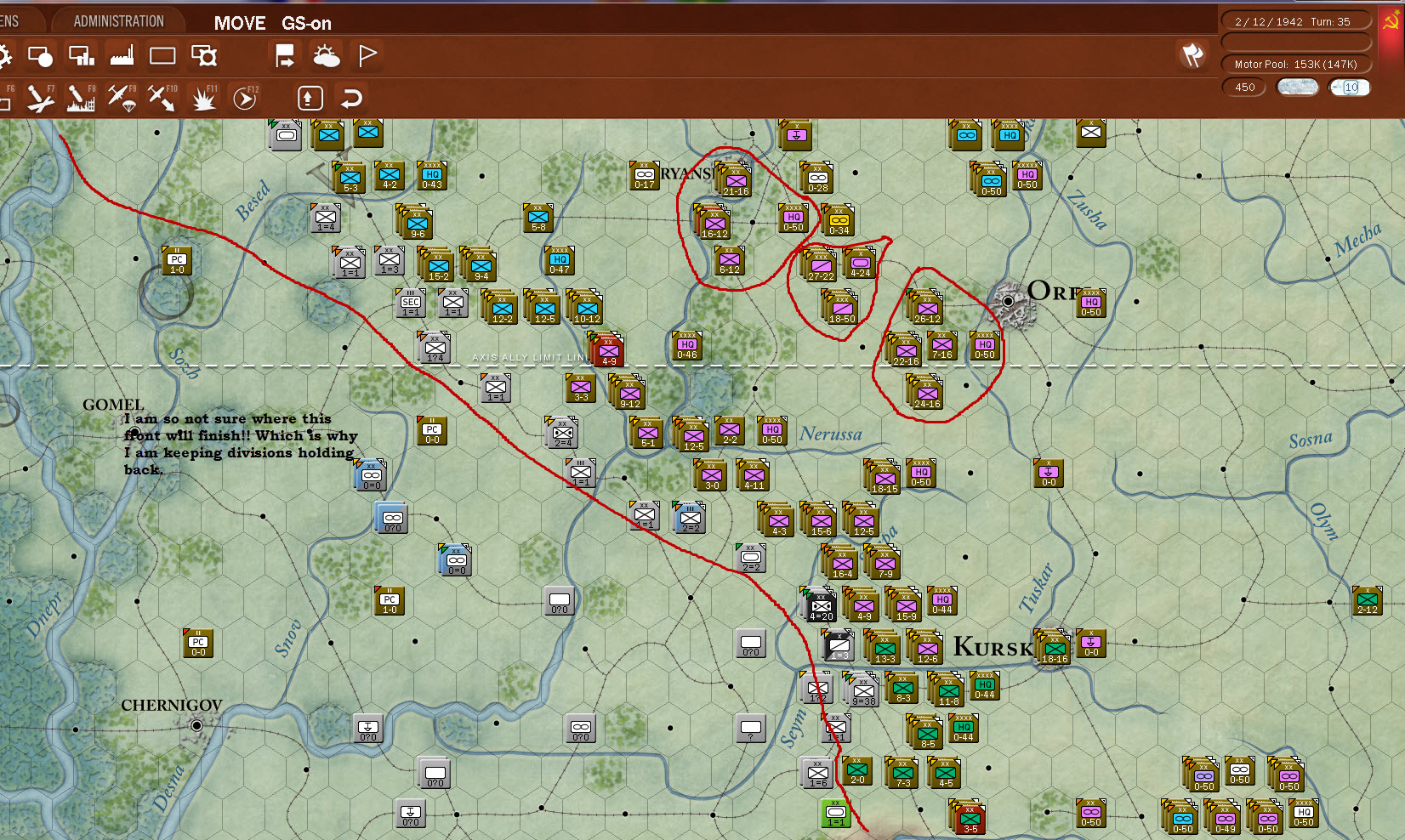Select the 18-50 unit stack
The height and width of the screenshot is (840, 1405).
(841, 307)
